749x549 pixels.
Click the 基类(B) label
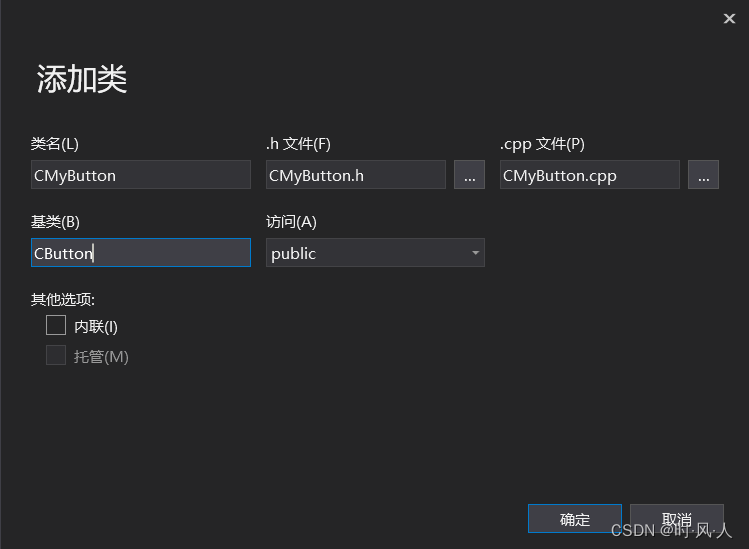(x=55, y=222)
